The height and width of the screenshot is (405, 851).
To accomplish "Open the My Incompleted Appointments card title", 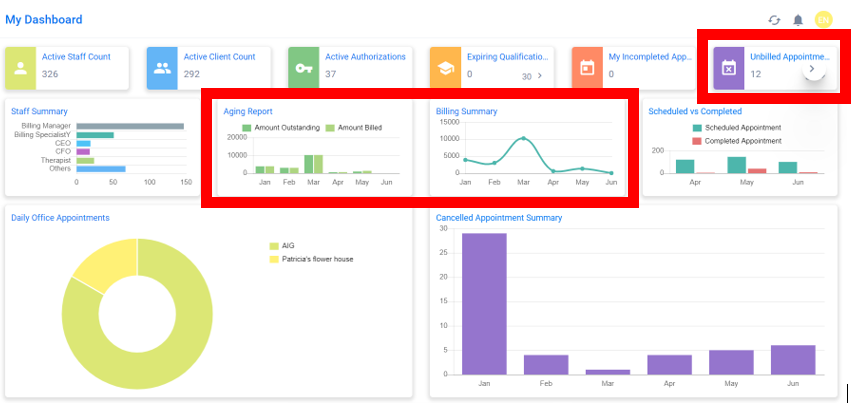I will (x=649, y=56).
